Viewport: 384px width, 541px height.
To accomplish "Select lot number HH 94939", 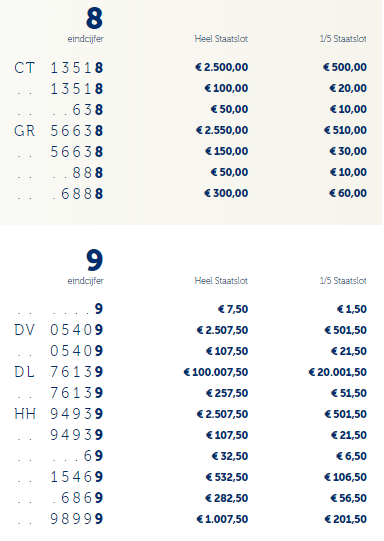I will [59, 414].
